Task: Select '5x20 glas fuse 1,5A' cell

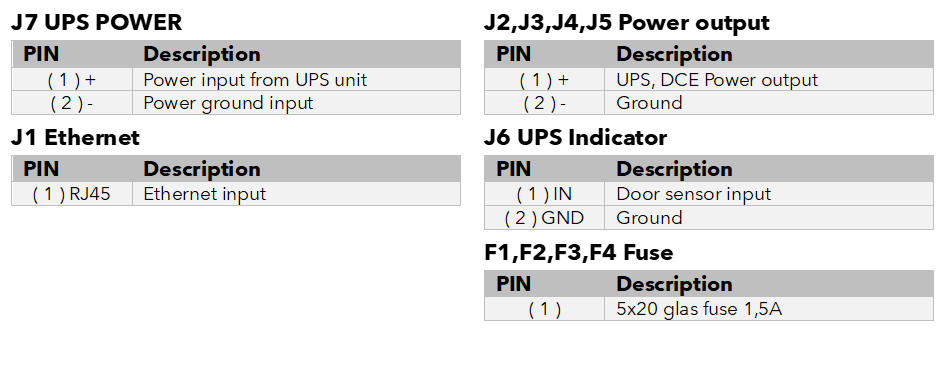Action: (769, 309)
